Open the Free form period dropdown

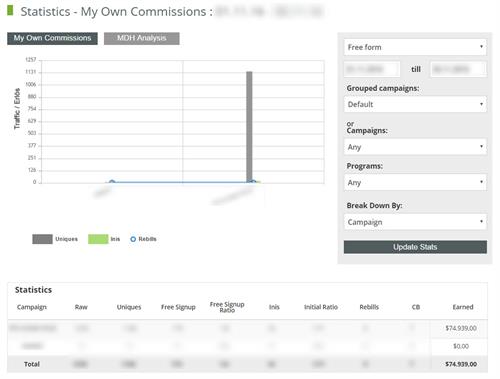[415, 47]
